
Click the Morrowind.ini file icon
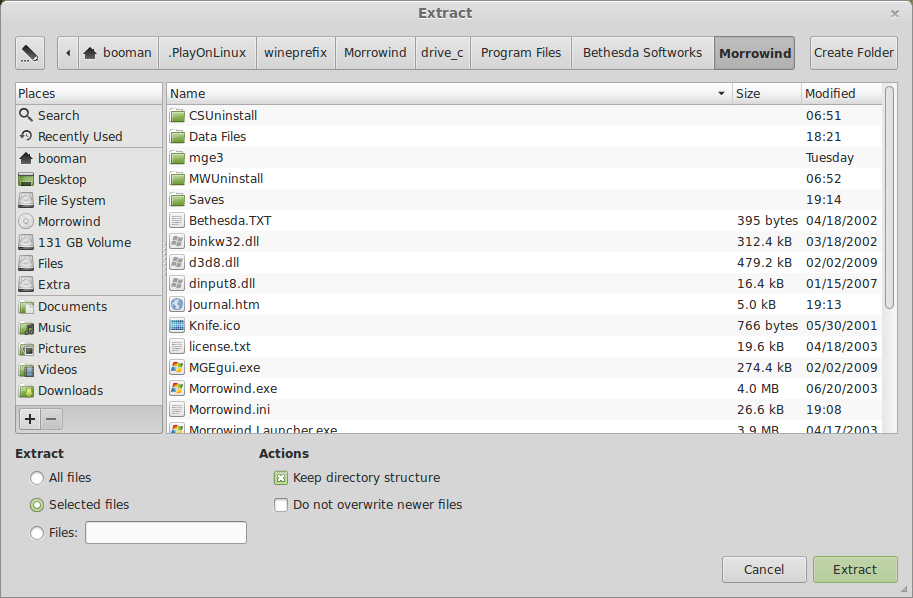(177, 409)
